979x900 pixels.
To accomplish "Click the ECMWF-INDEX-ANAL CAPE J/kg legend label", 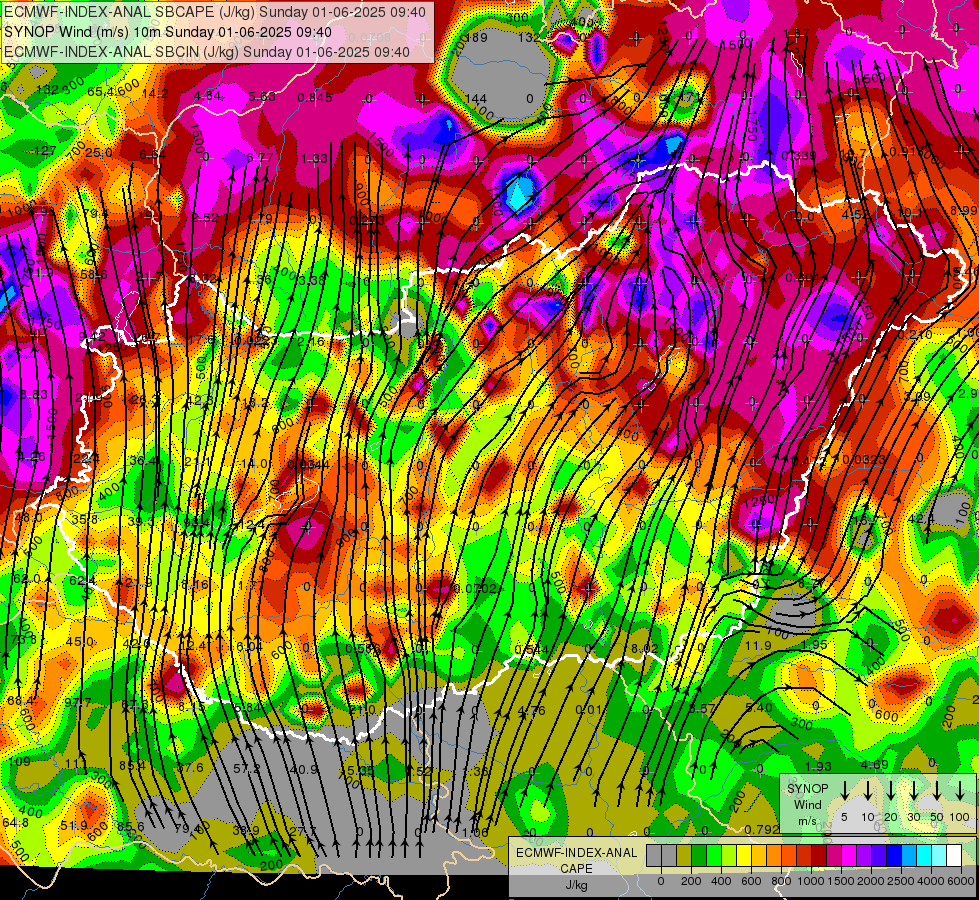I will (576, 869).
